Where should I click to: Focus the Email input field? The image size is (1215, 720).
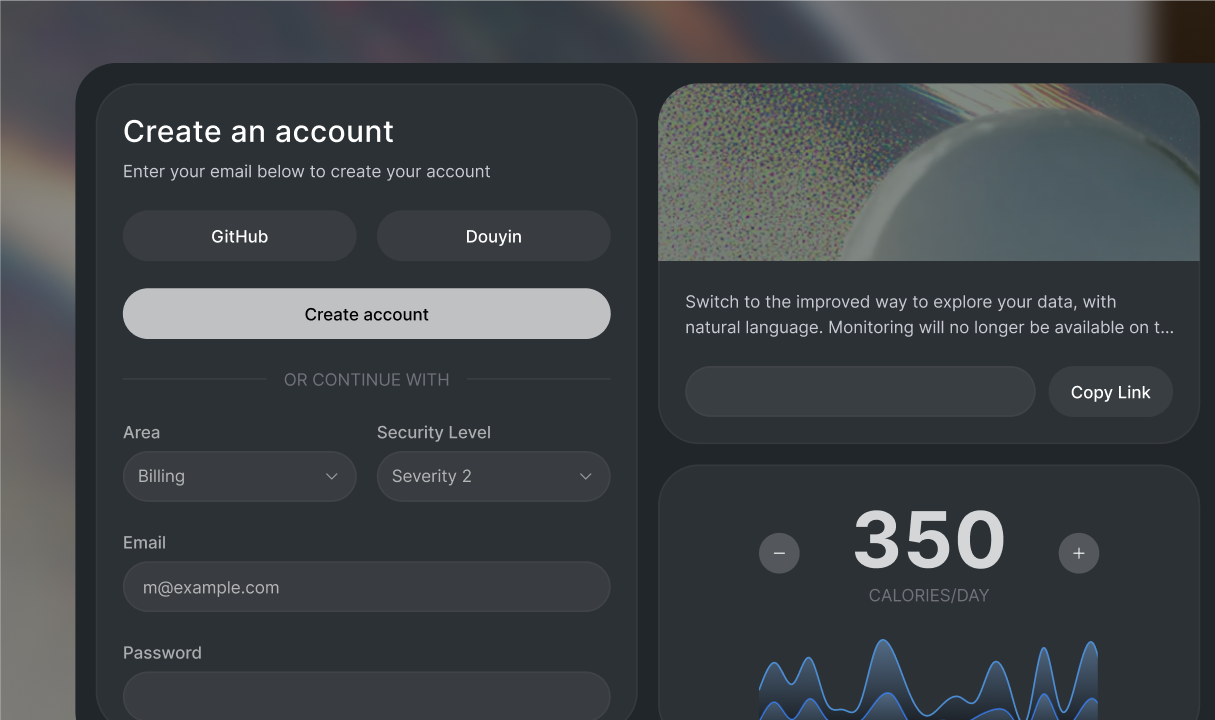pos(367,587)
